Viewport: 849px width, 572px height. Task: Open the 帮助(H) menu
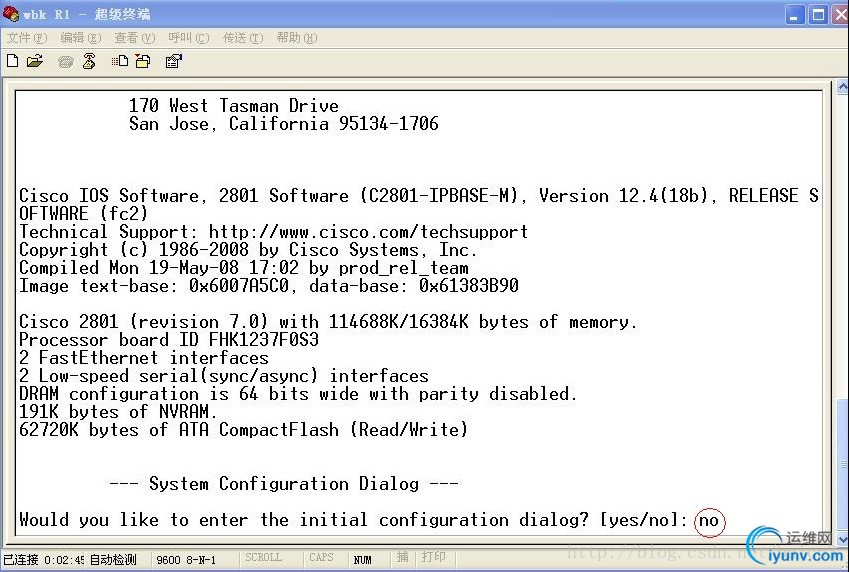click(x=297, y=38)
